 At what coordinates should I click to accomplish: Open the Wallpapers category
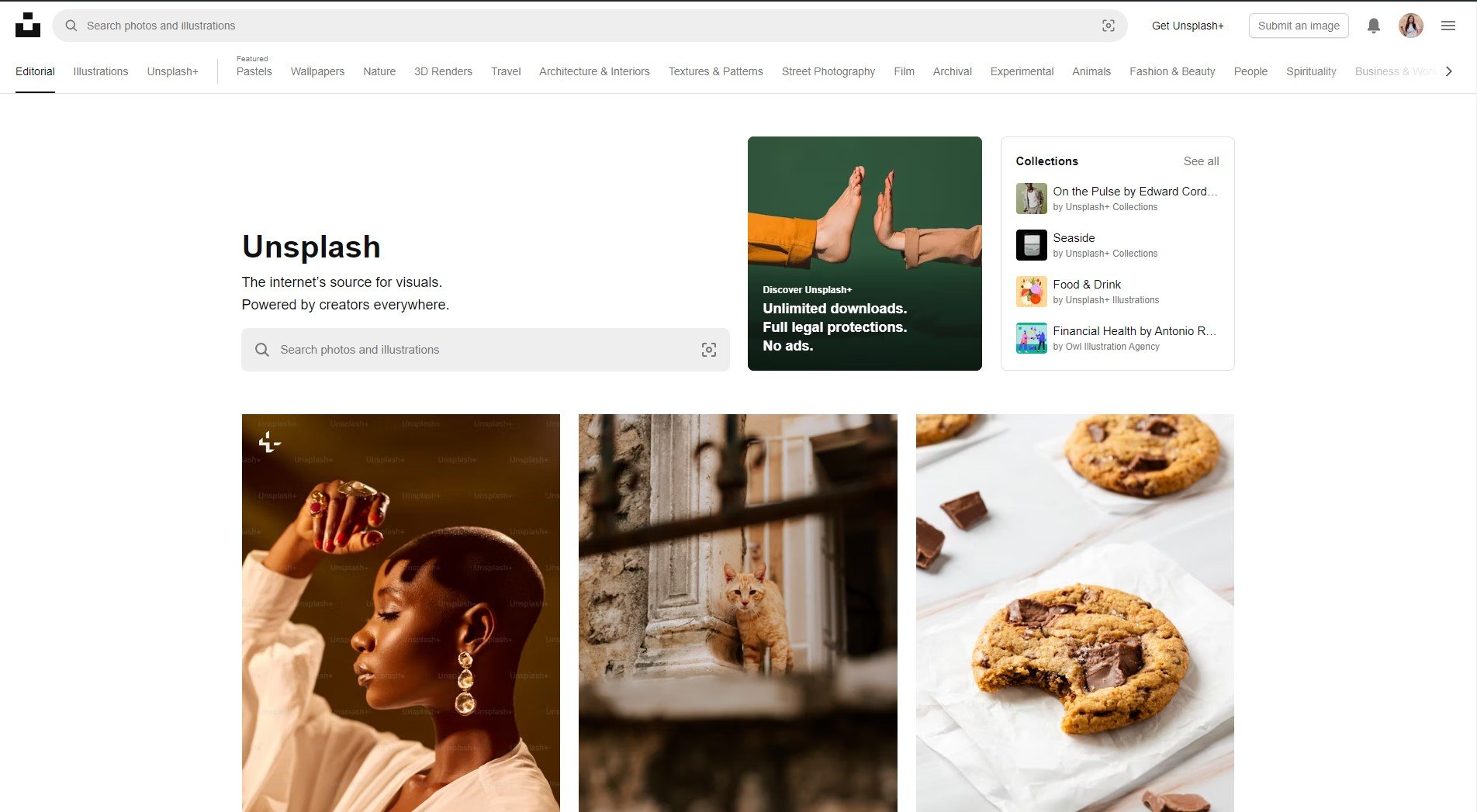pos(317,71)
